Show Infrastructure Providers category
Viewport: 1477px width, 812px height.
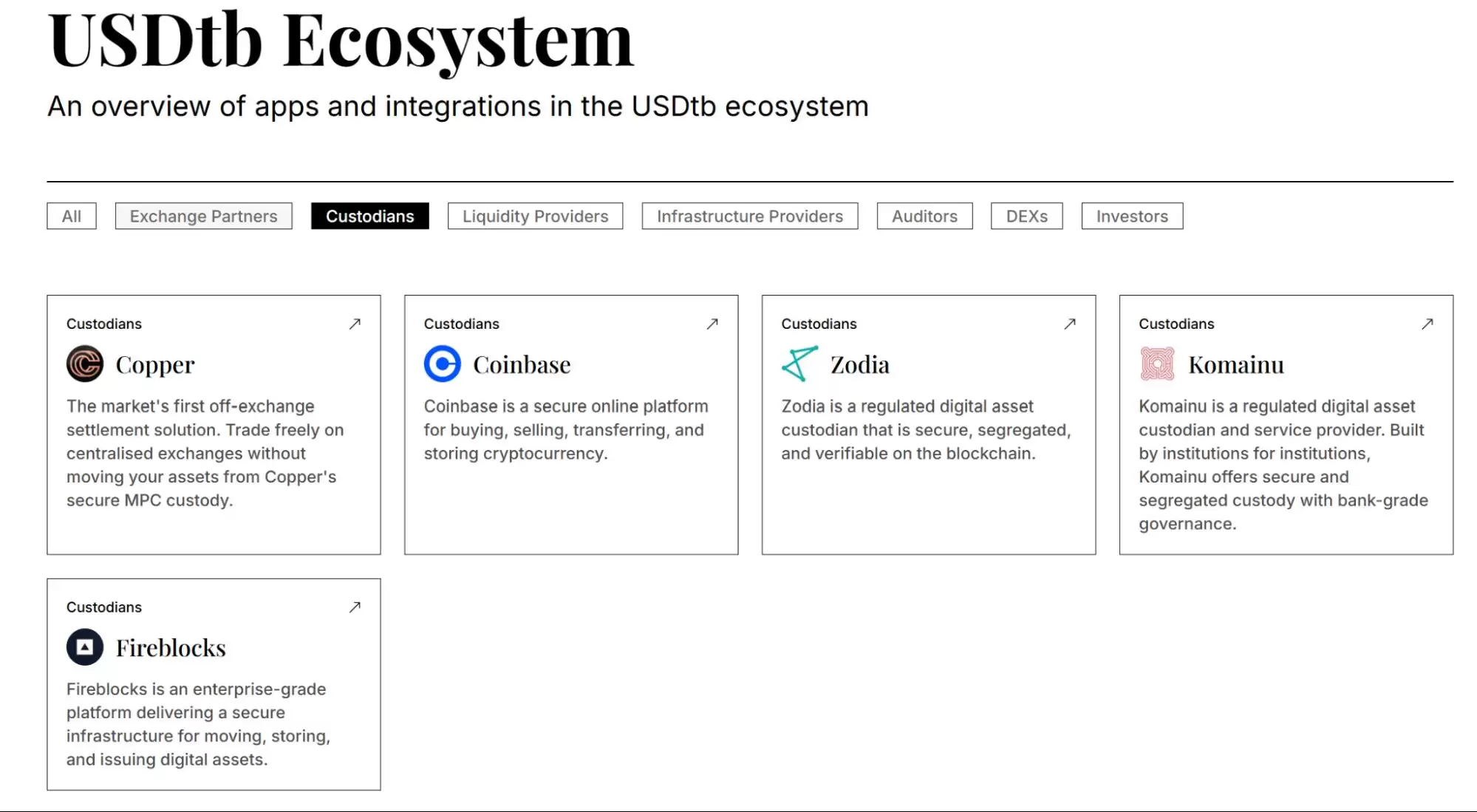(x=749, y=216)
